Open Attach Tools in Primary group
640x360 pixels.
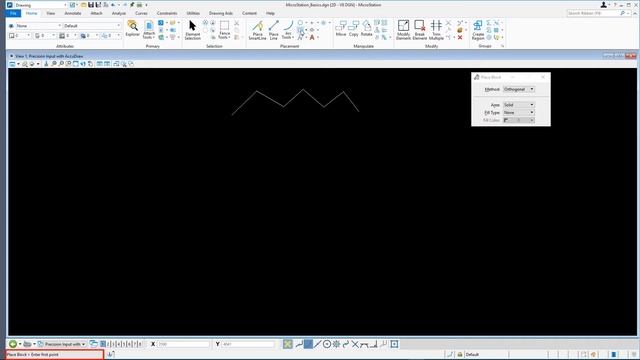point(149,30)
